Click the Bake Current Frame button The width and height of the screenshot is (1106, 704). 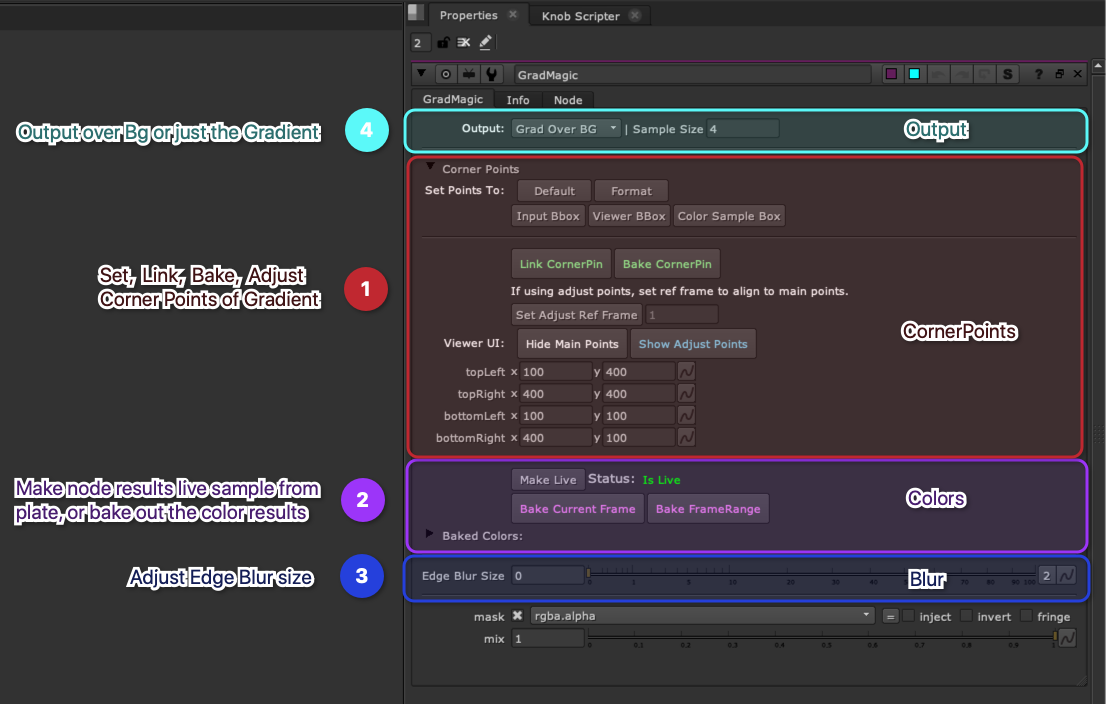577,509
